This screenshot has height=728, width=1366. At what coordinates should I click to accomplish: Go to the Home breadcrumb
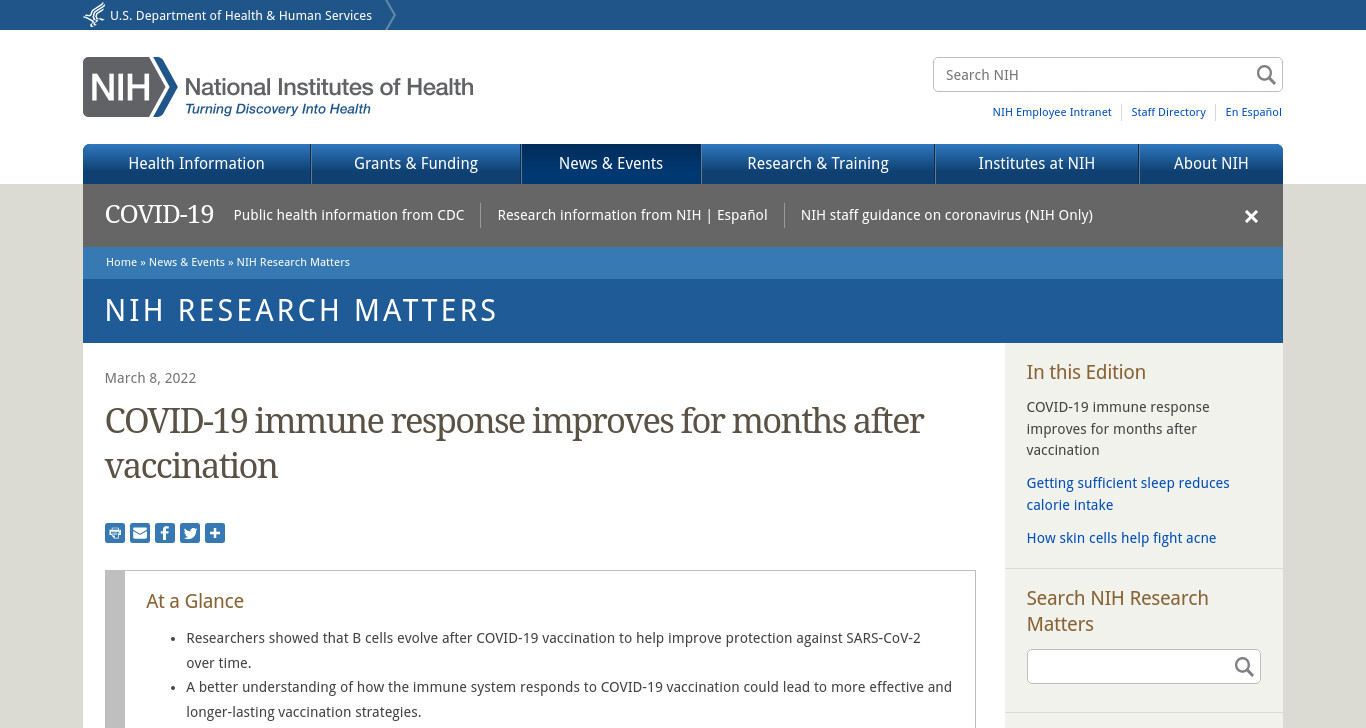click(x=121, y=262)
